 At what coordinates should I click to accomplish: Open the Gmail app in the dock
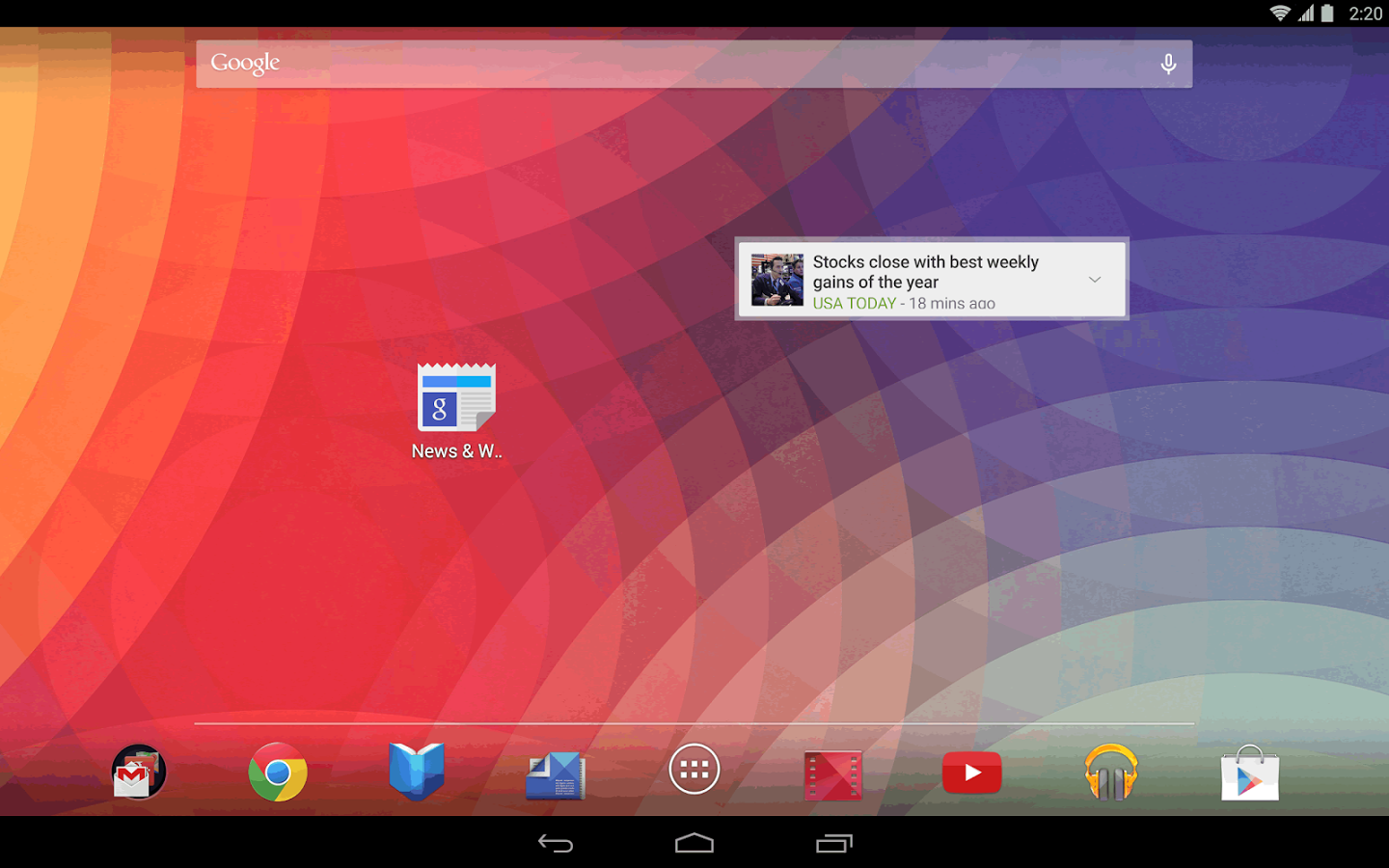click(139, 773)
